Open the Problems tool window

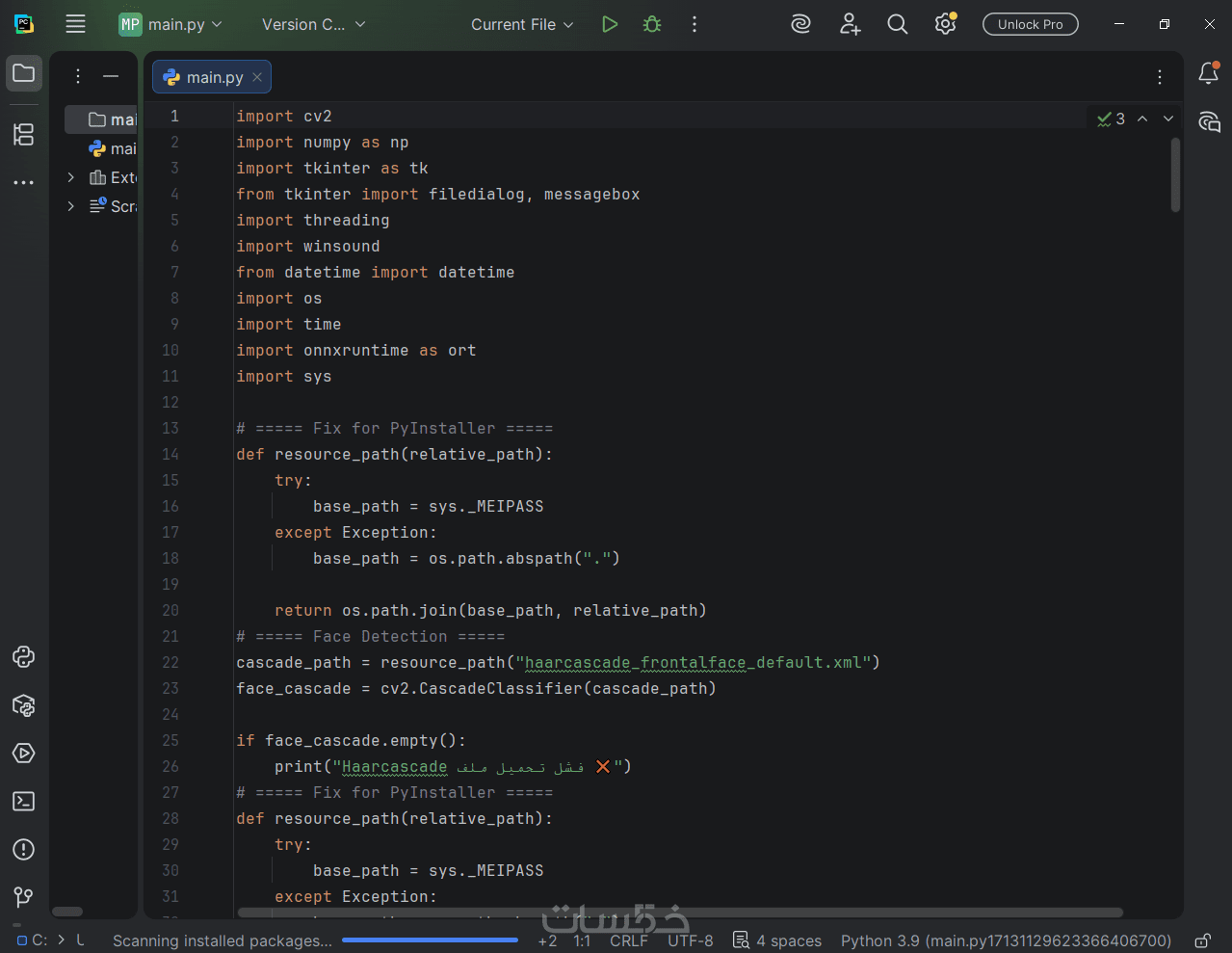pos(24,850)
